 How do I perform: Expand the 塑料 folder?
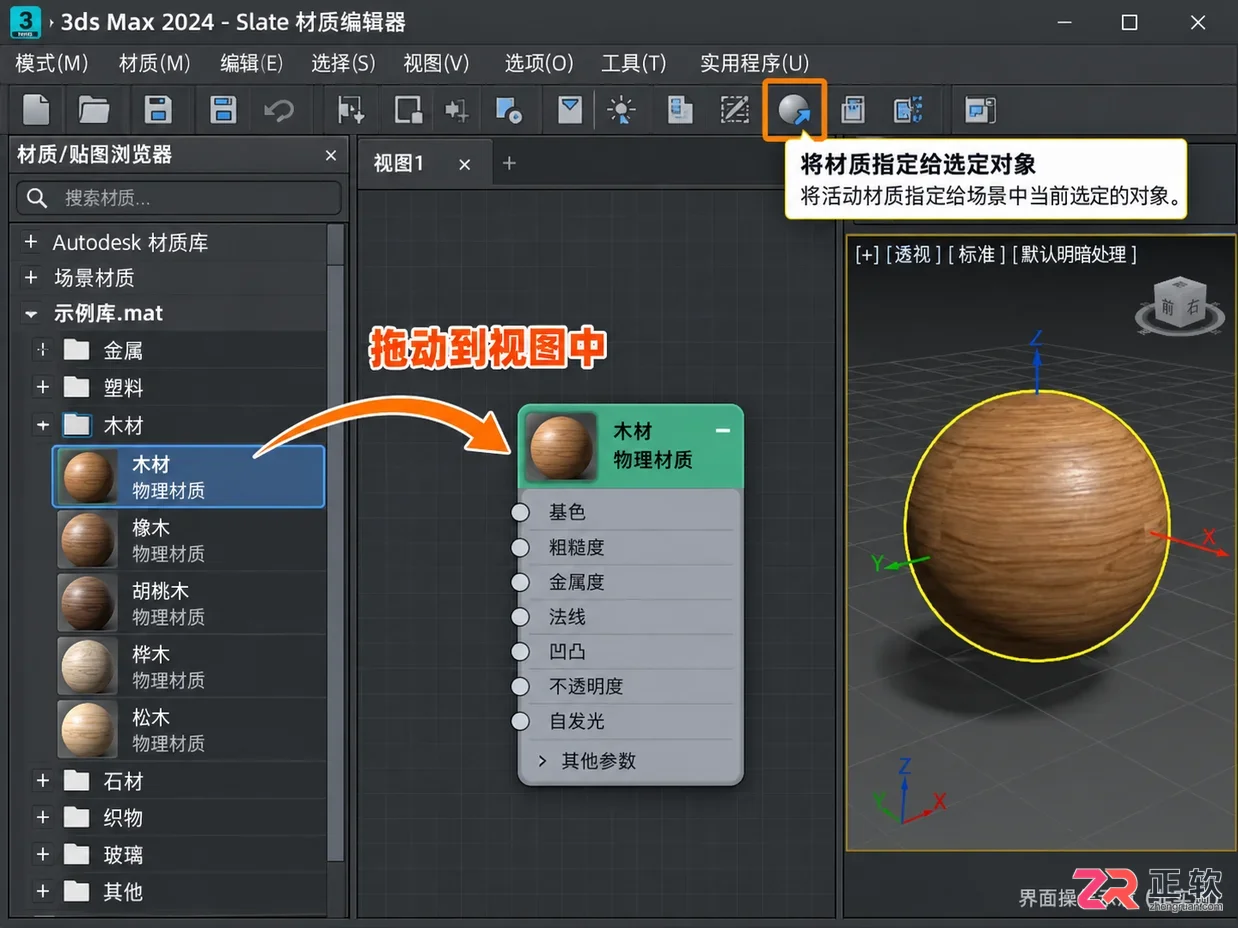[x=42, y=387]
